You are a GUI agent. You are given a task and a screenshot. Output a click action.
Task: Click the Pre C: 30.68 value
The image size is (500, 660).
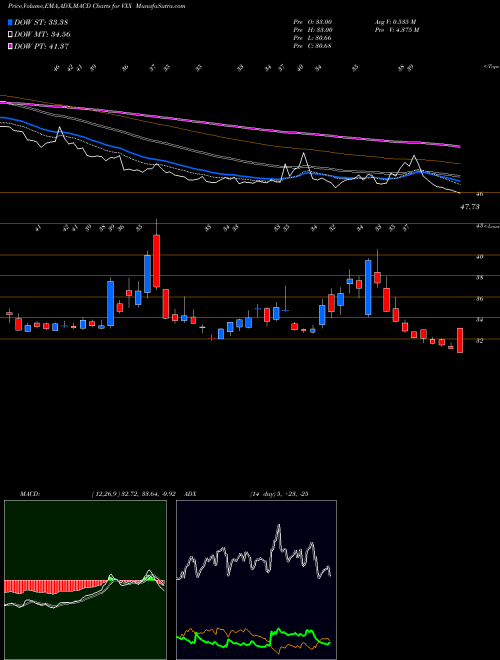point(313,46)
